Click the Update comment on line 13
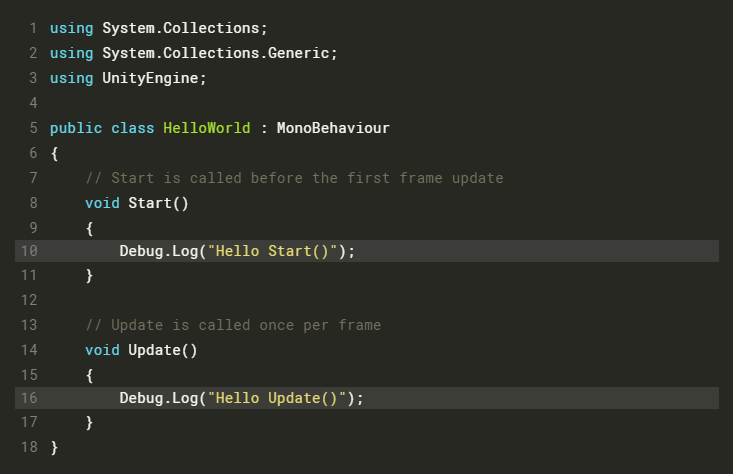This screenshot has height=474, width=733. click(x=233, y=325)
